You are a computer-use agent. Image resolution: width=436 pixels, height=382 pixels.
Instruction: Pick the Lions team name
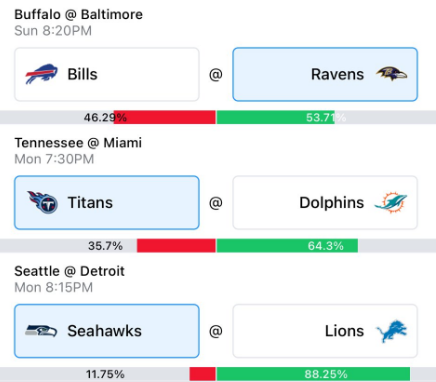click(x=344, y=331)
